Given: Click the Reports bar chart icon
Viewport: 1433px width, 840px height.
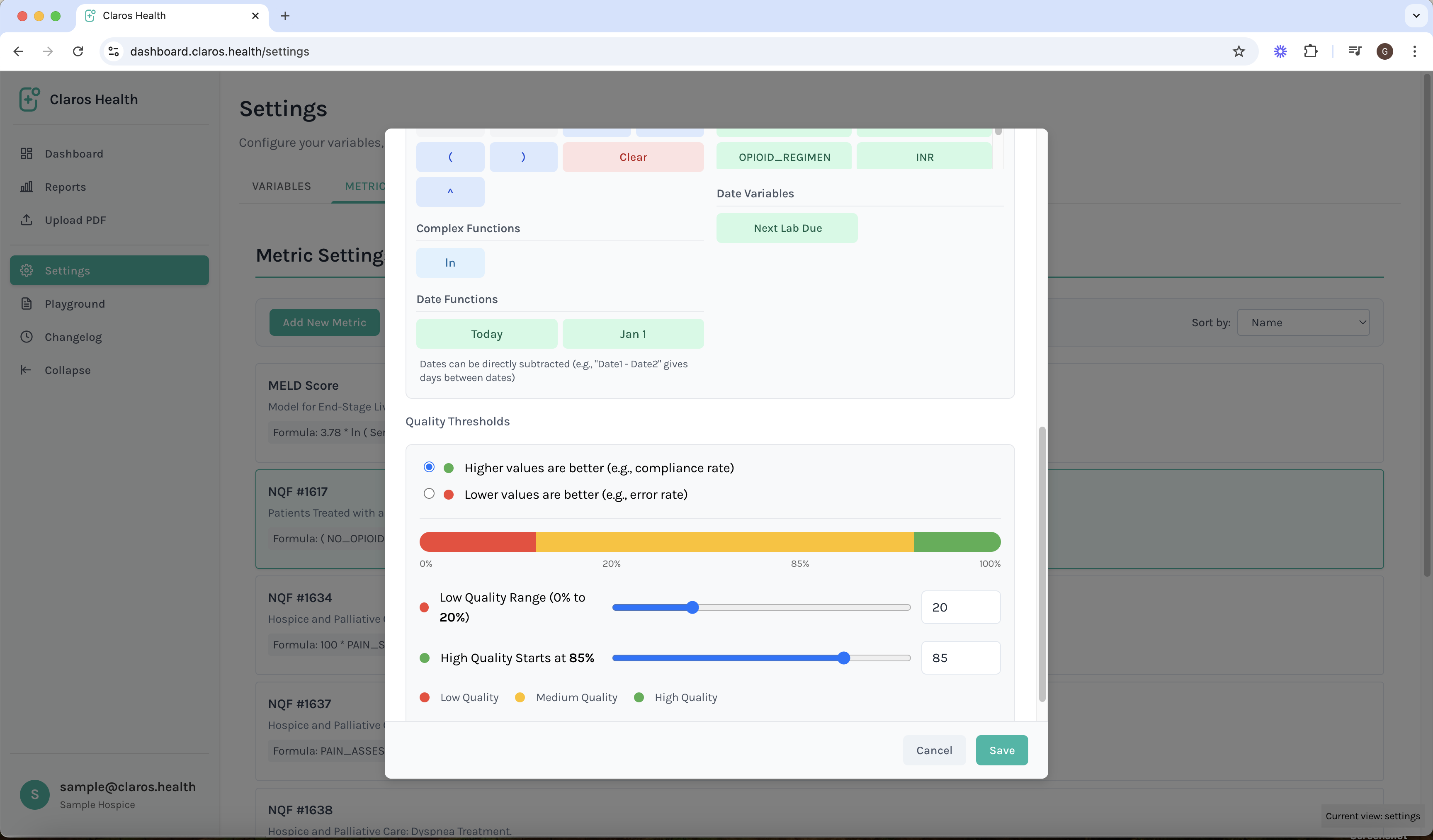Looking at the screenshot, I should pyautogui.click(x=26, y=187).
